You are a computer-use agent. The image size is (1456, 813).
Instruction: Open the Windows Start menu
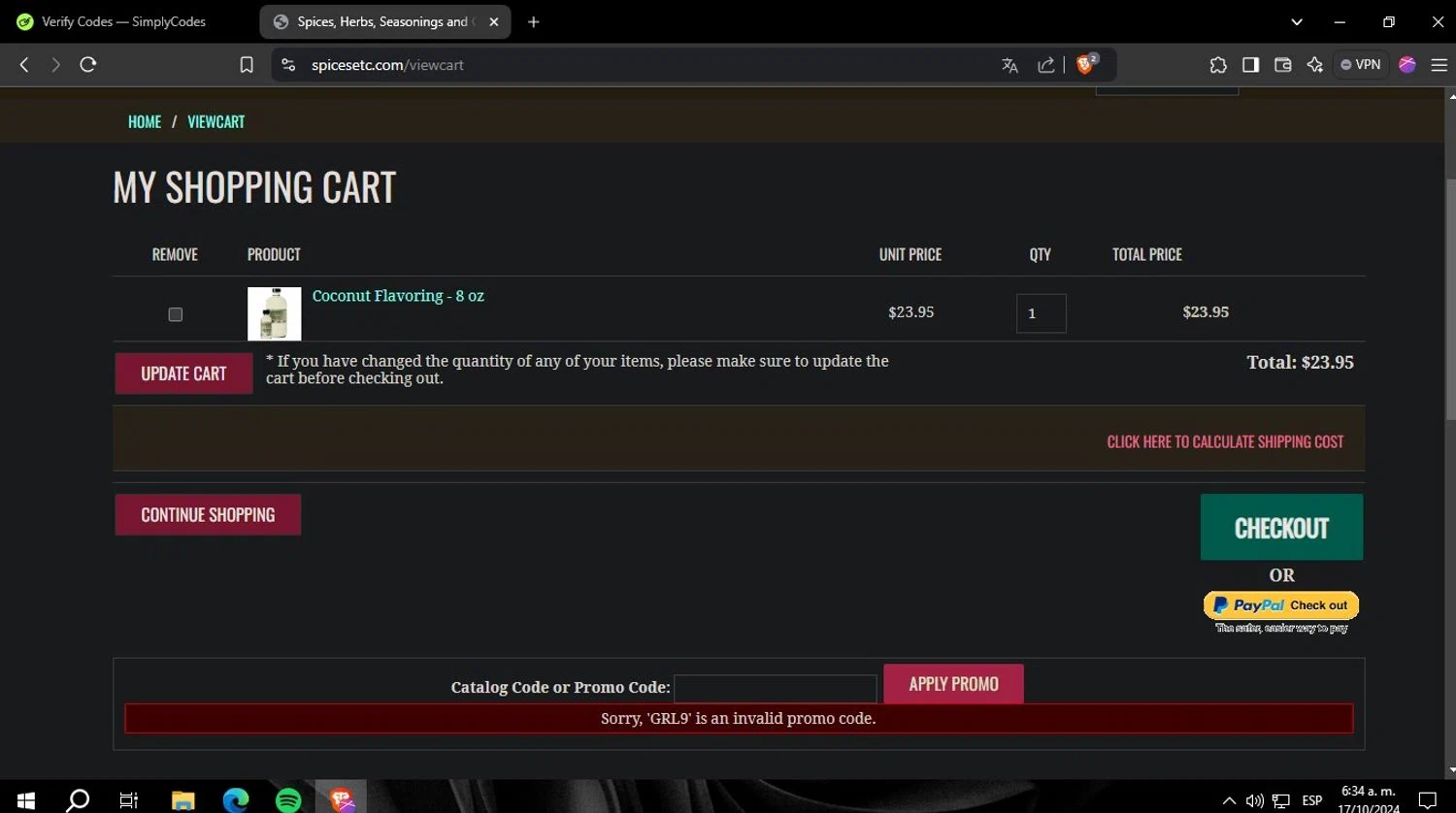pos(26,800)
